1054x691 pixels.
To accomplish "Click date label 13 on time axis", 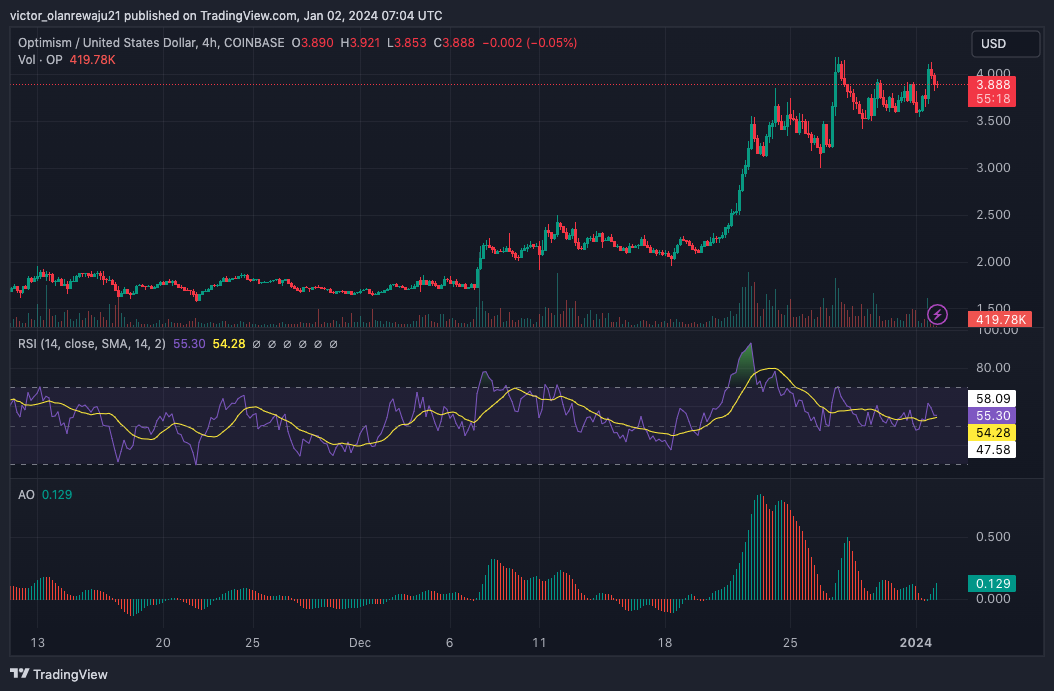I will click(x=38, y=643).
